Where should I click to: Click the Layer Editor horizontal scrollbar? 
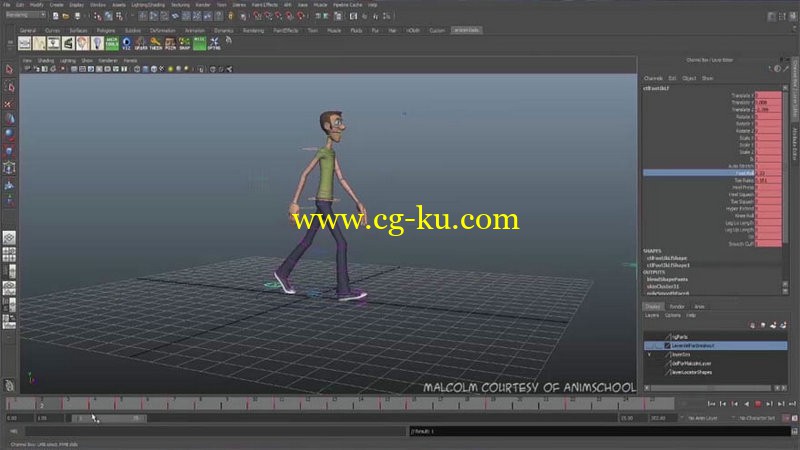(712, 388)
